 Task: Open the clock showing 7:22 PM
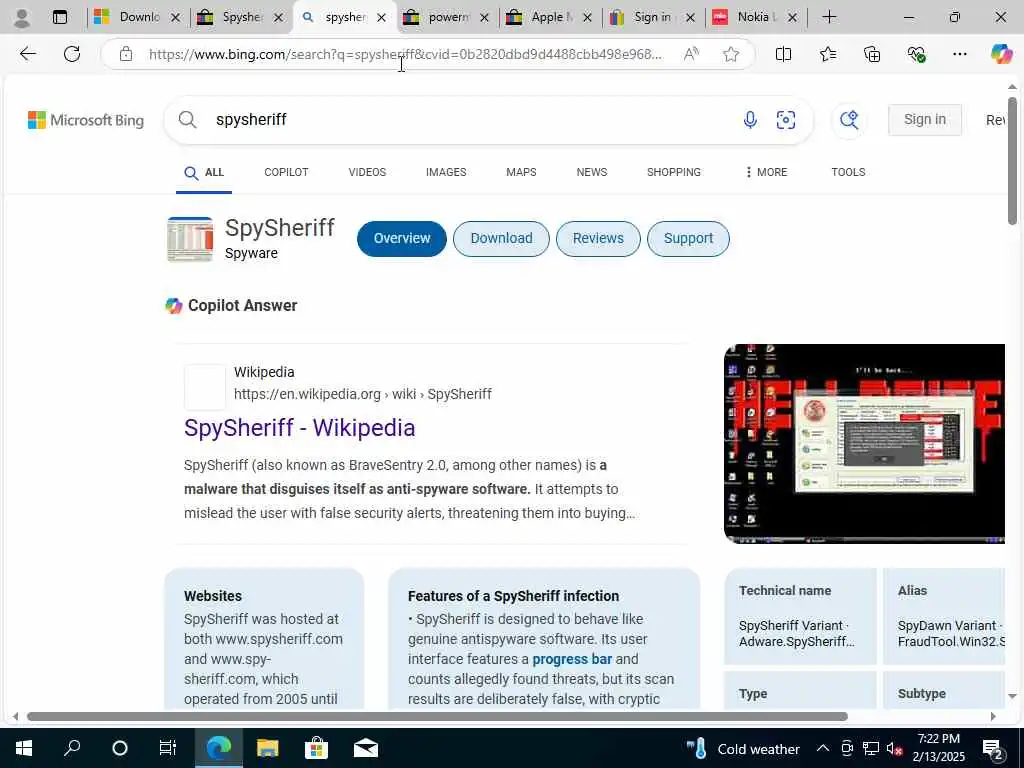(x=938, y=748)
